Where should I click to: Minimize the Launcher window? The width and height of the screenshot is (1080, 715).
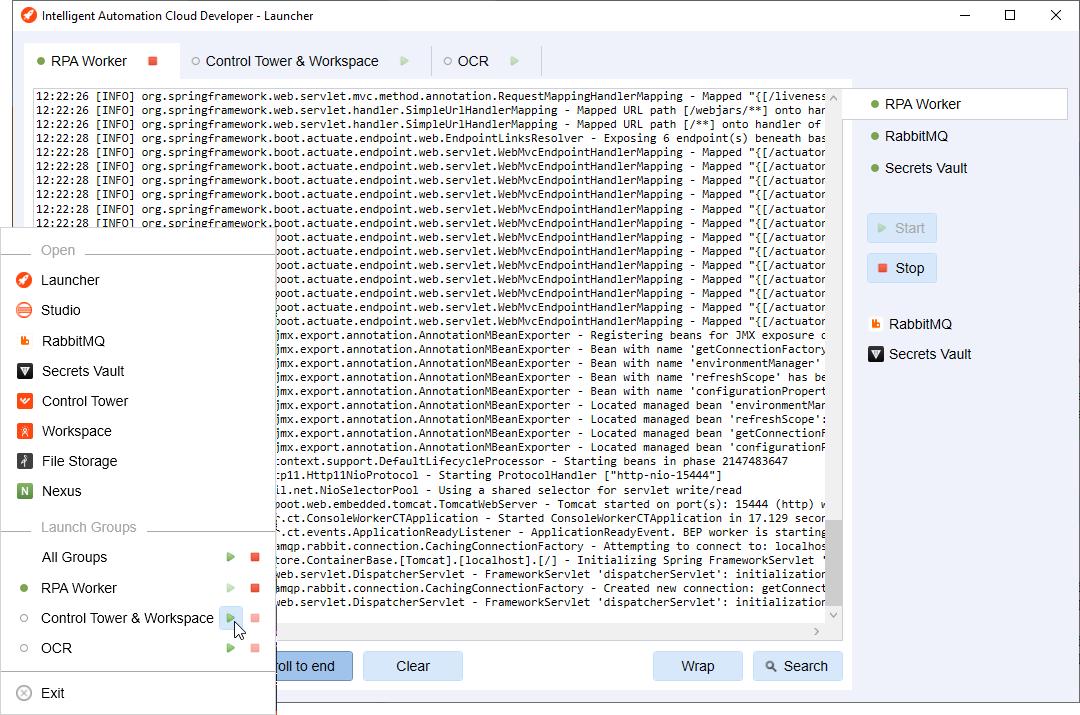pos(965,15)
